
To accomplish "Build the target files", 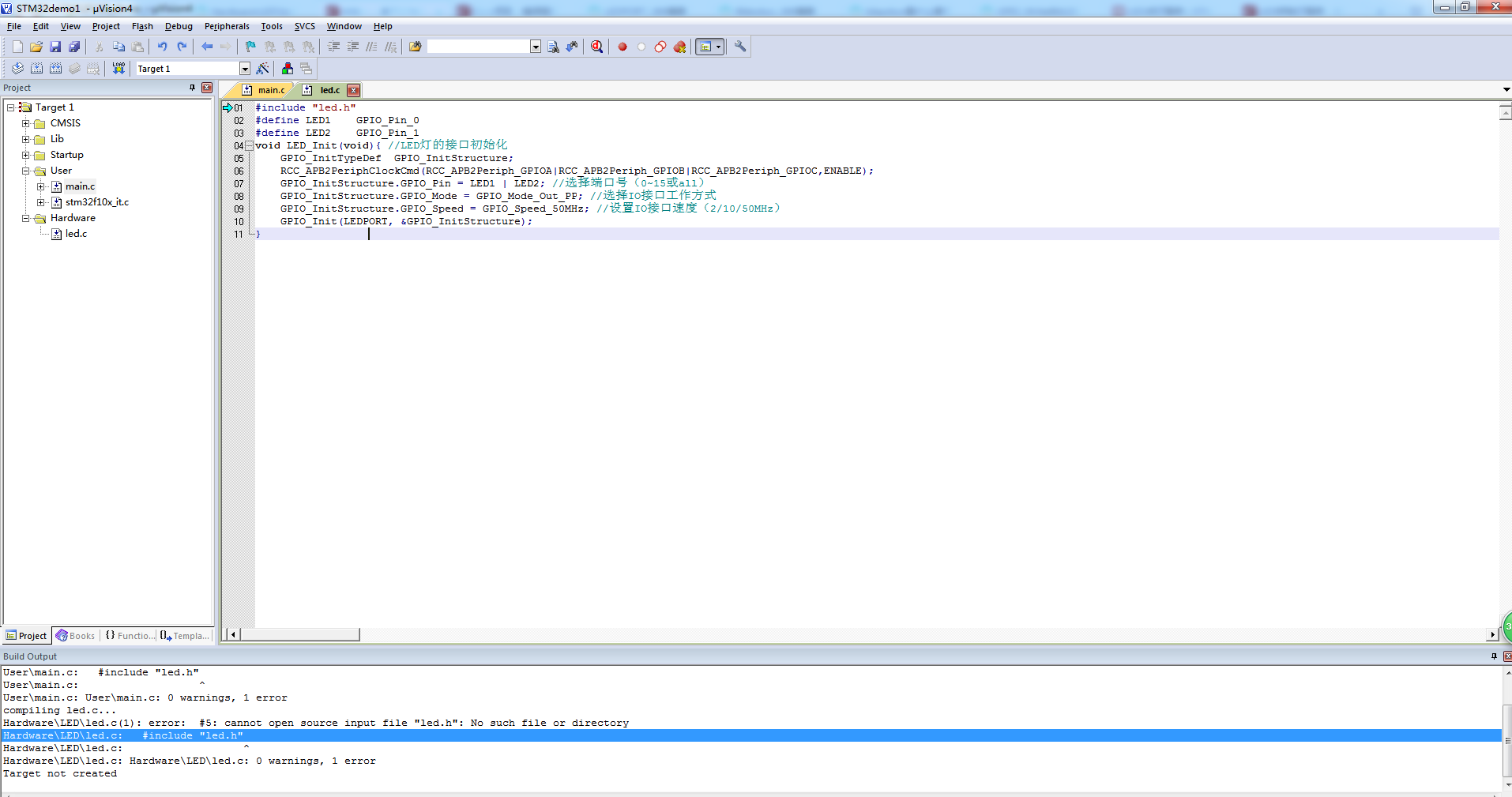I will coord(36,69).
